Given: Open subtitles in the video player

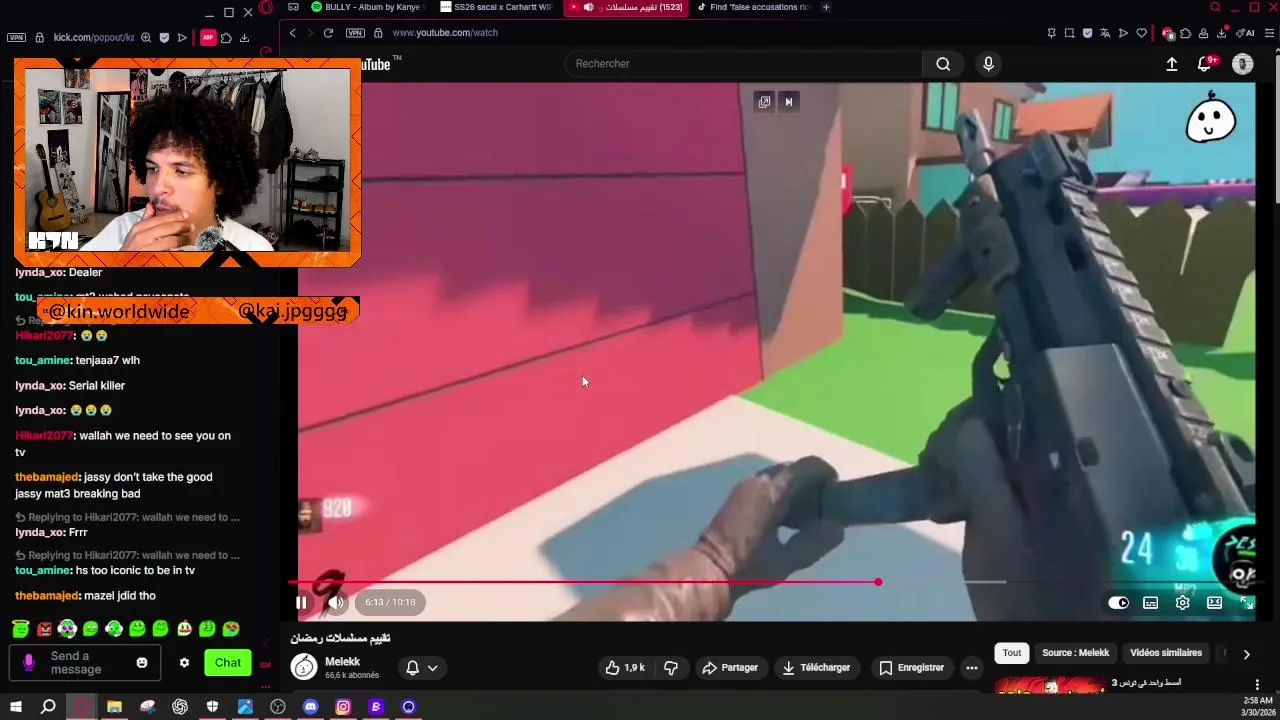Looking at the screenshot, I should tap(1151, 603).
